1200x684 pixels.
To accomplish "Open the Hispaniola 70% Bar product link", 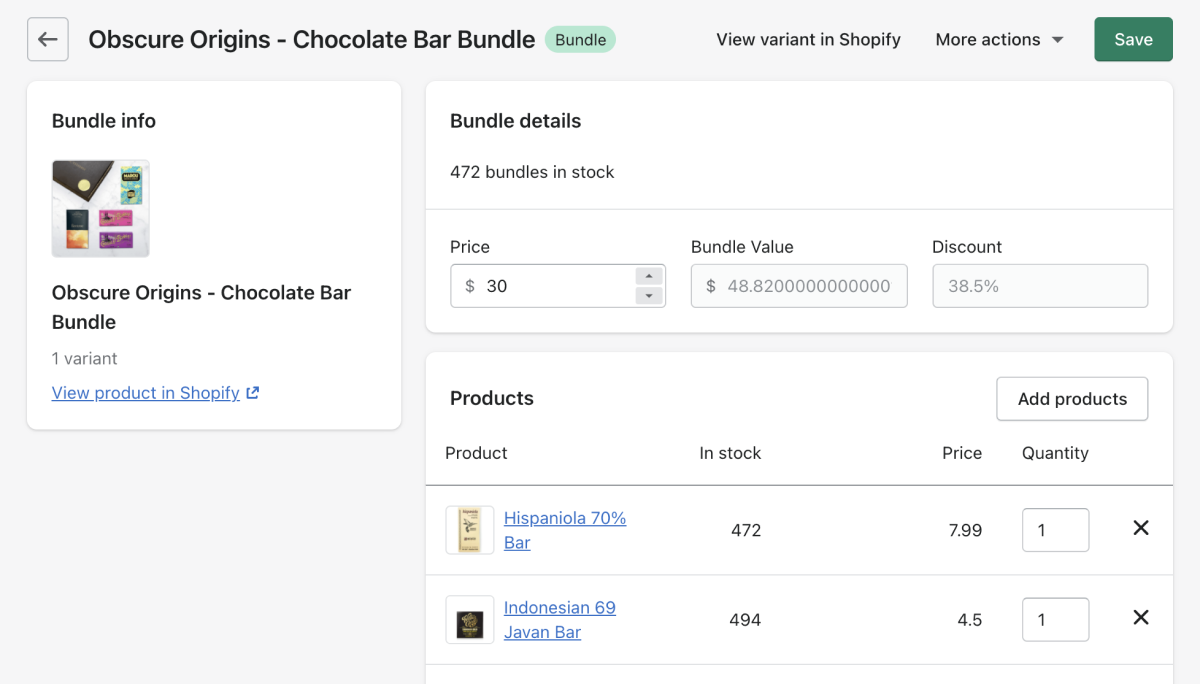I will tap(565, 530).
